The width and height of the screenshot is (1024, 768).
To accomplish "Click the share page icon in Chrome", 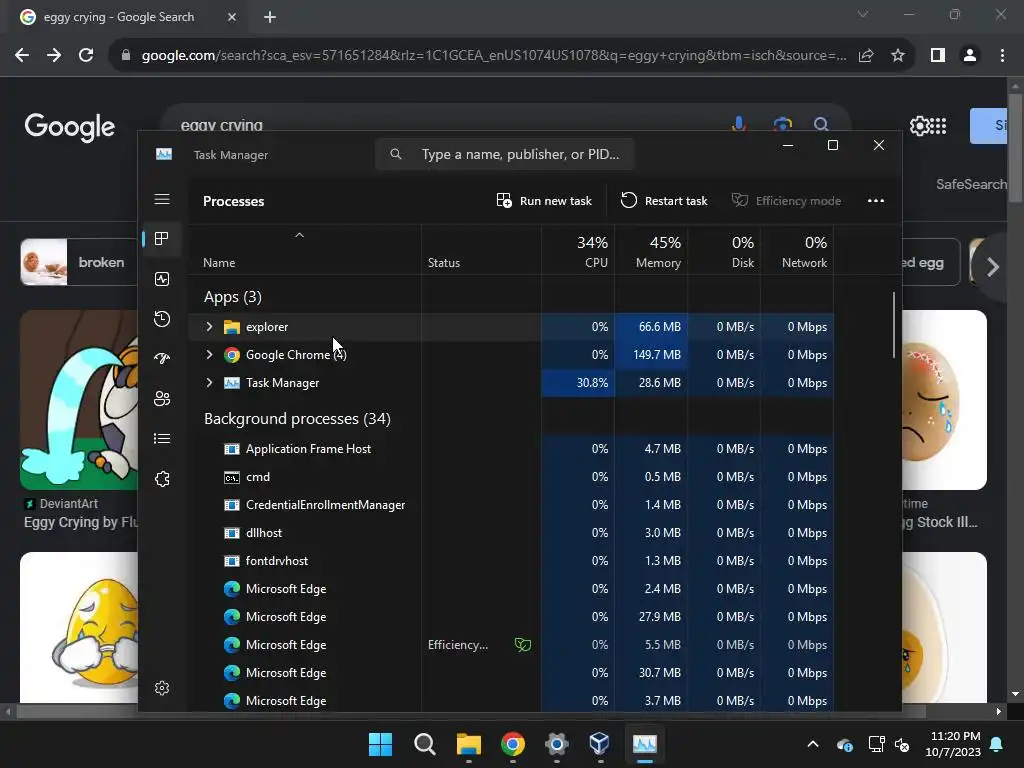I will tap(866, 56).
